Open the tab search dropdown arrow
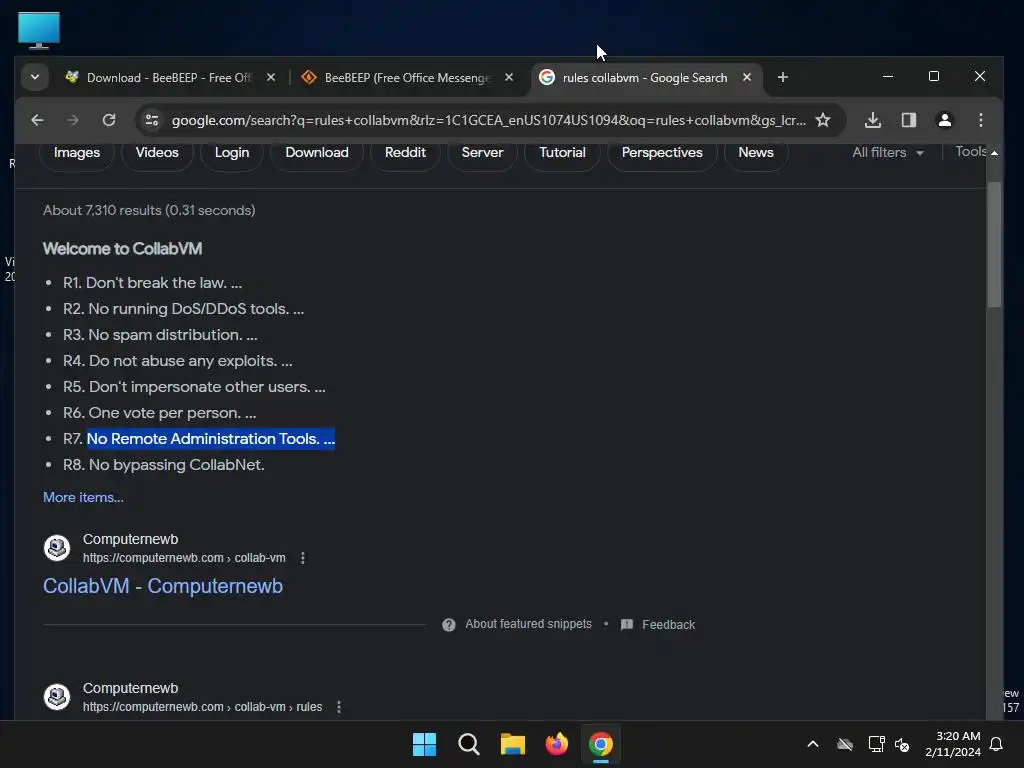Screen dimensions: 1024x768 [x=35, y=77]
